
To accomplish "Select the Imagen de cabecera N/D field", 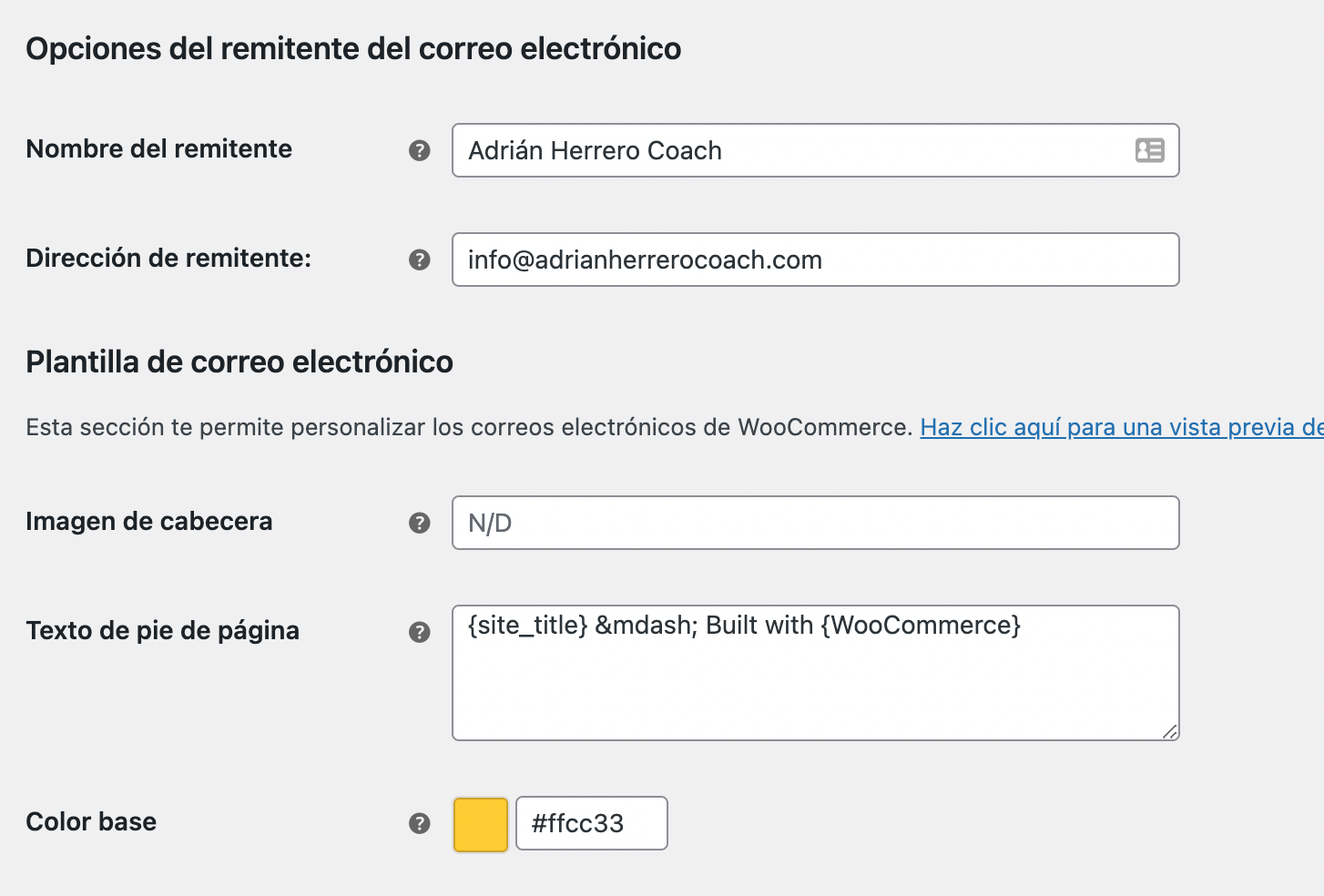I will coord(816,523).
